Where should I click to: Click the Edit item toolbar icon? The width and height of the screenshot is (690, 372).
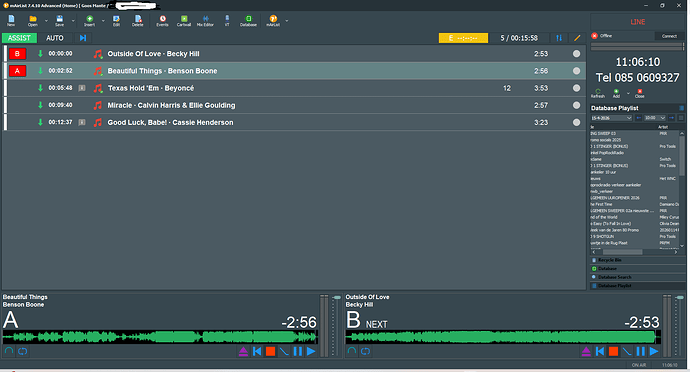116,21
